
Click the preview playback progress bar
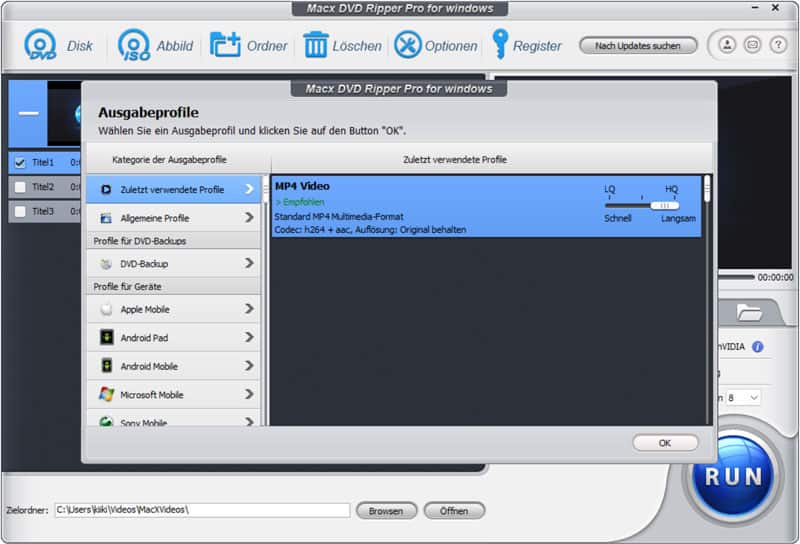point(736,277)
